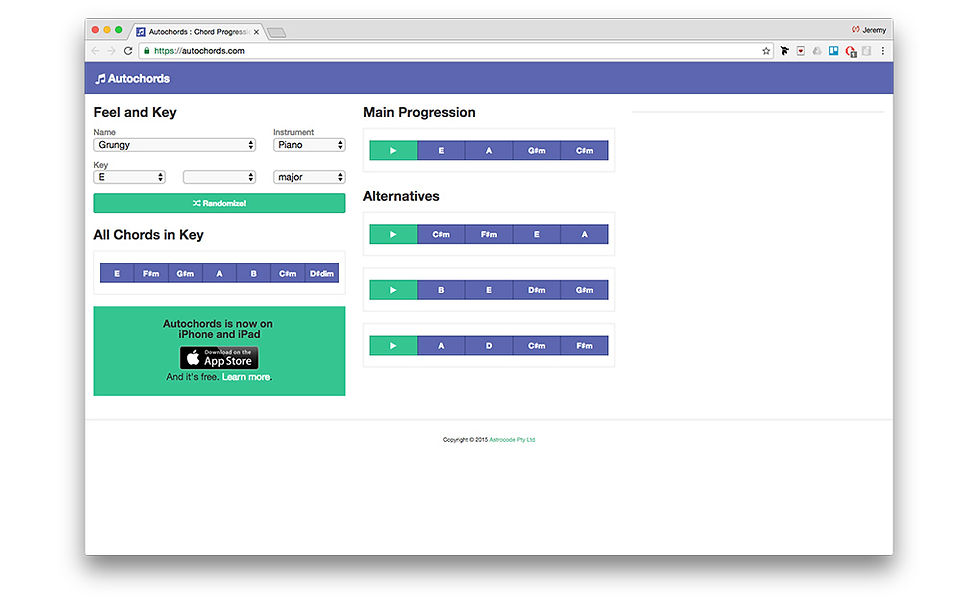Click F#m in third alternative progression
This screenshot has height=602, width=980.
pyautogui.click(x=584, y=346)
